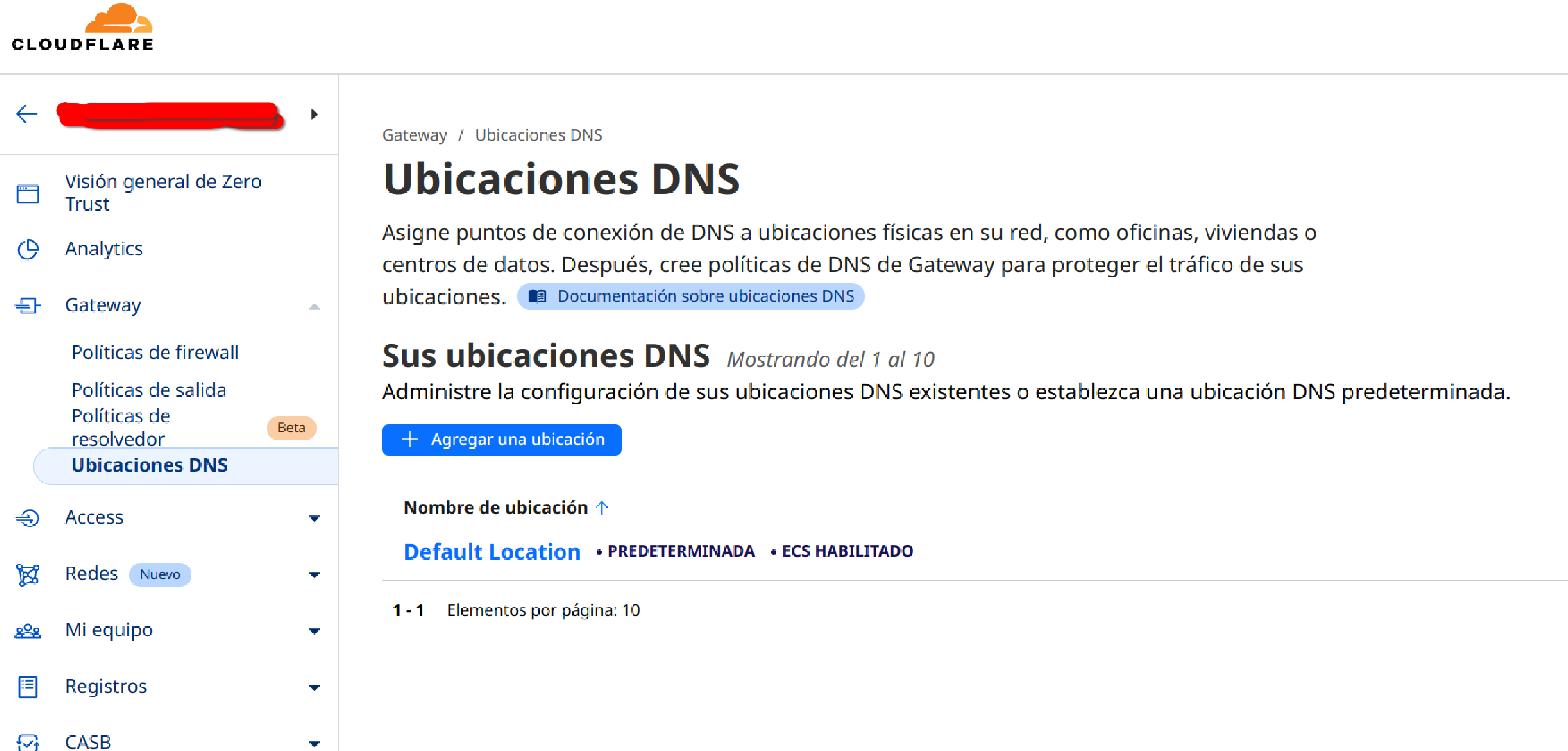Click the Mi equipo people icon
1568x751 pixels.
(x=27, y=631)
